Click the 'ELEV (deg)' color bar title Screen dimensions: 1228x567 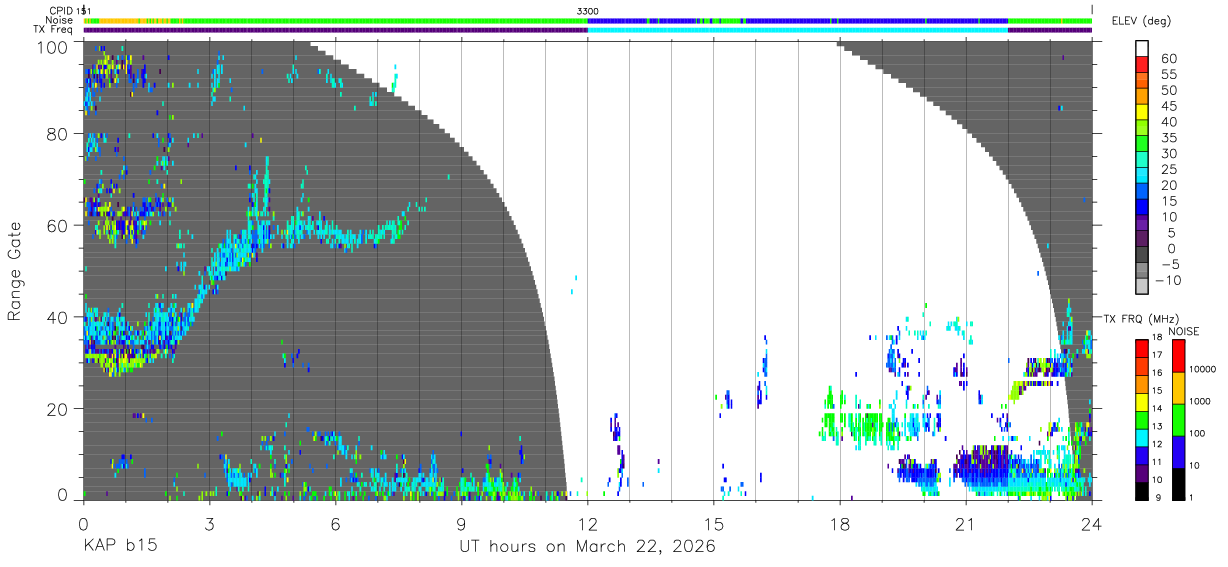point(1141,20)
